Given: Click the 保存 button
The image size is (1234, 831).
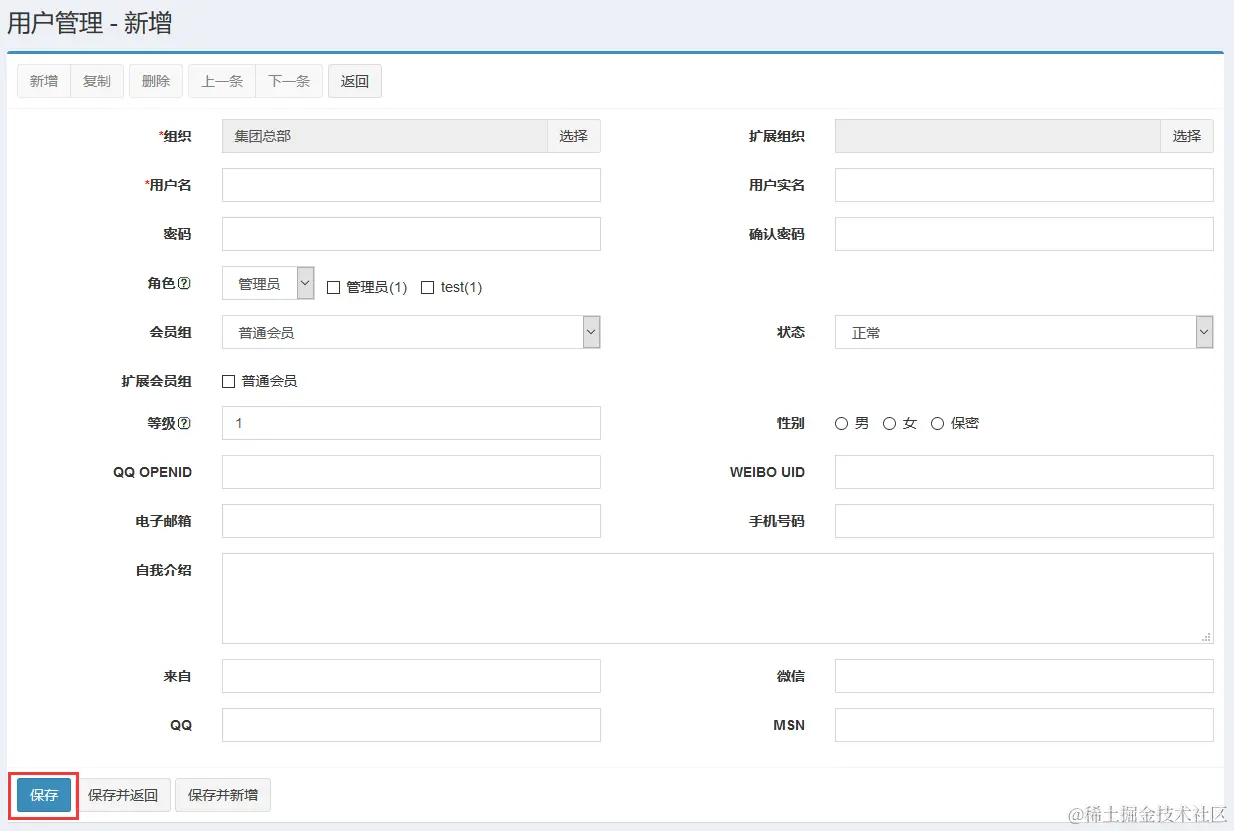Looking at the screenshot, I should coord(44,795).
